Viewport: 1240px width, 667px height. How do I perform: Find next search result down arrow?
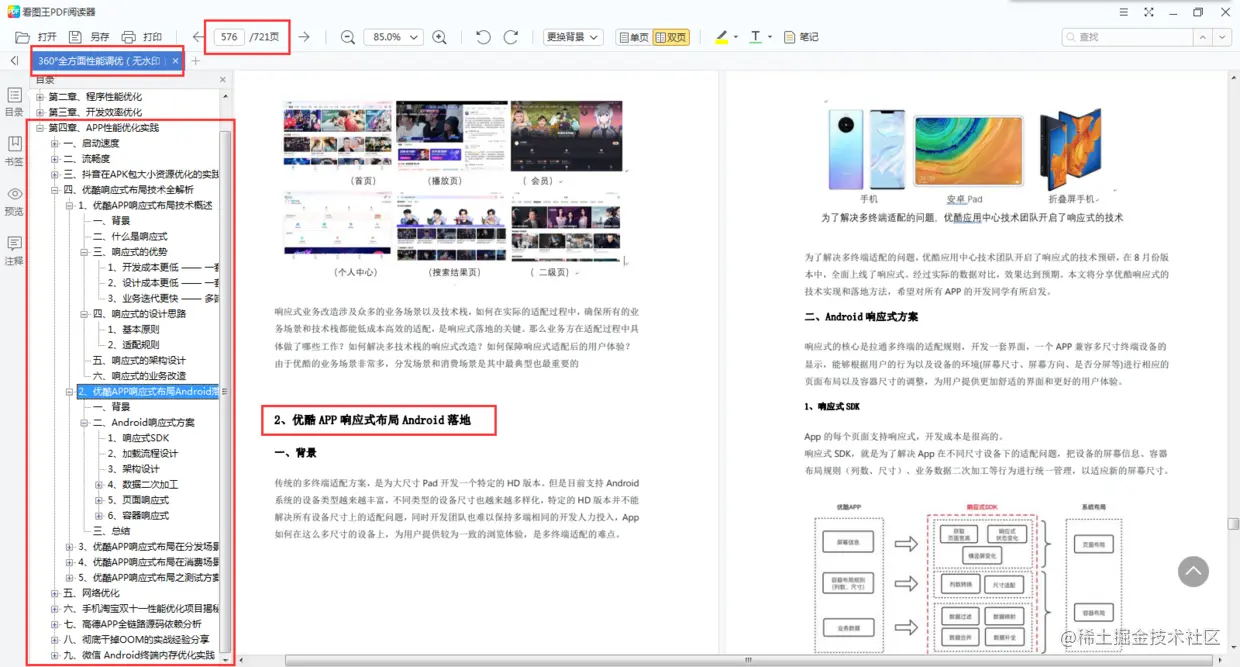pyautogui.click(x=1221, y=37)
